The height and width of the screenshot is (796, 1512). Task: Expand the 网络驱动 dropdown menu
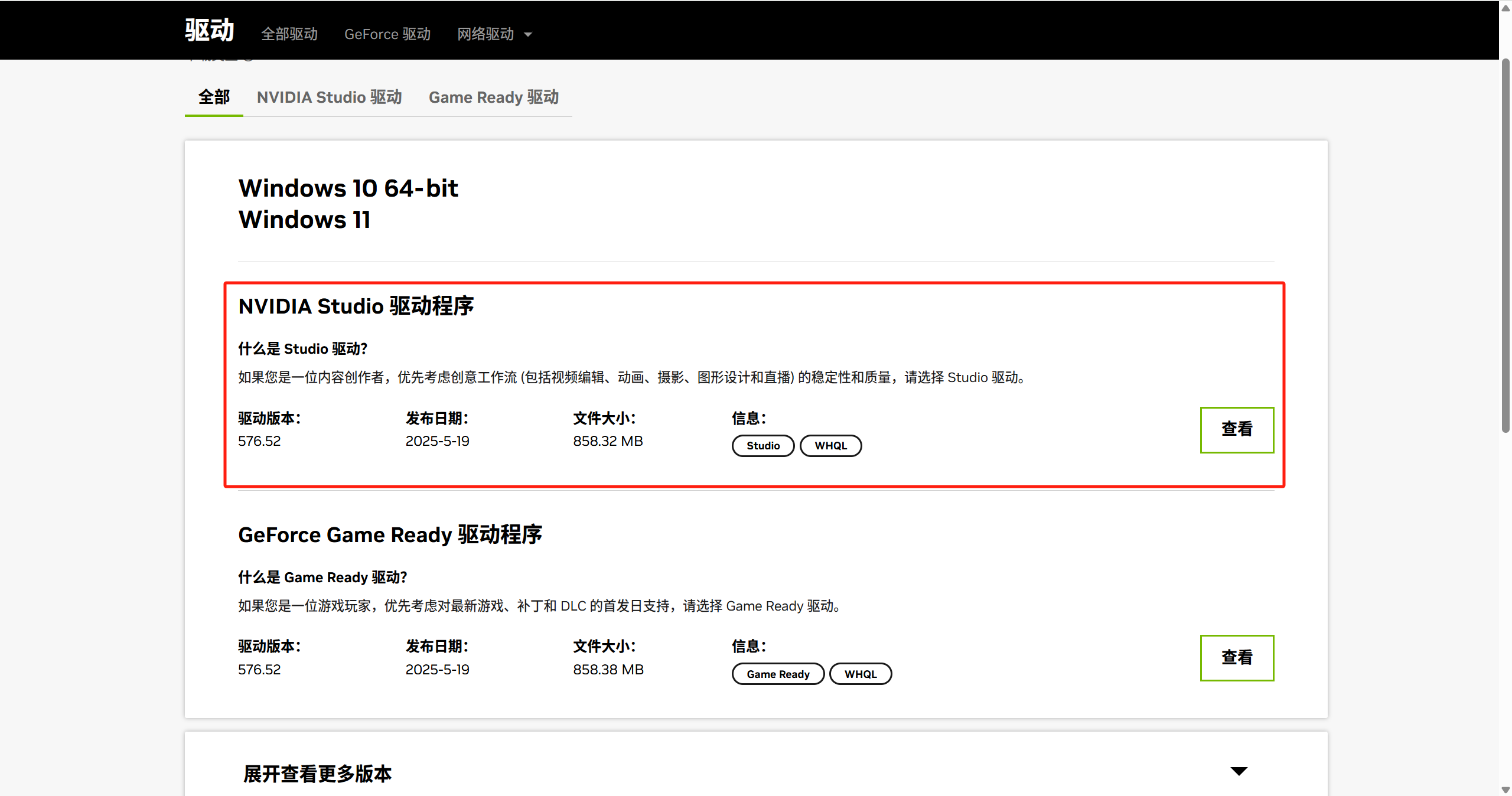tap(485, 34)
